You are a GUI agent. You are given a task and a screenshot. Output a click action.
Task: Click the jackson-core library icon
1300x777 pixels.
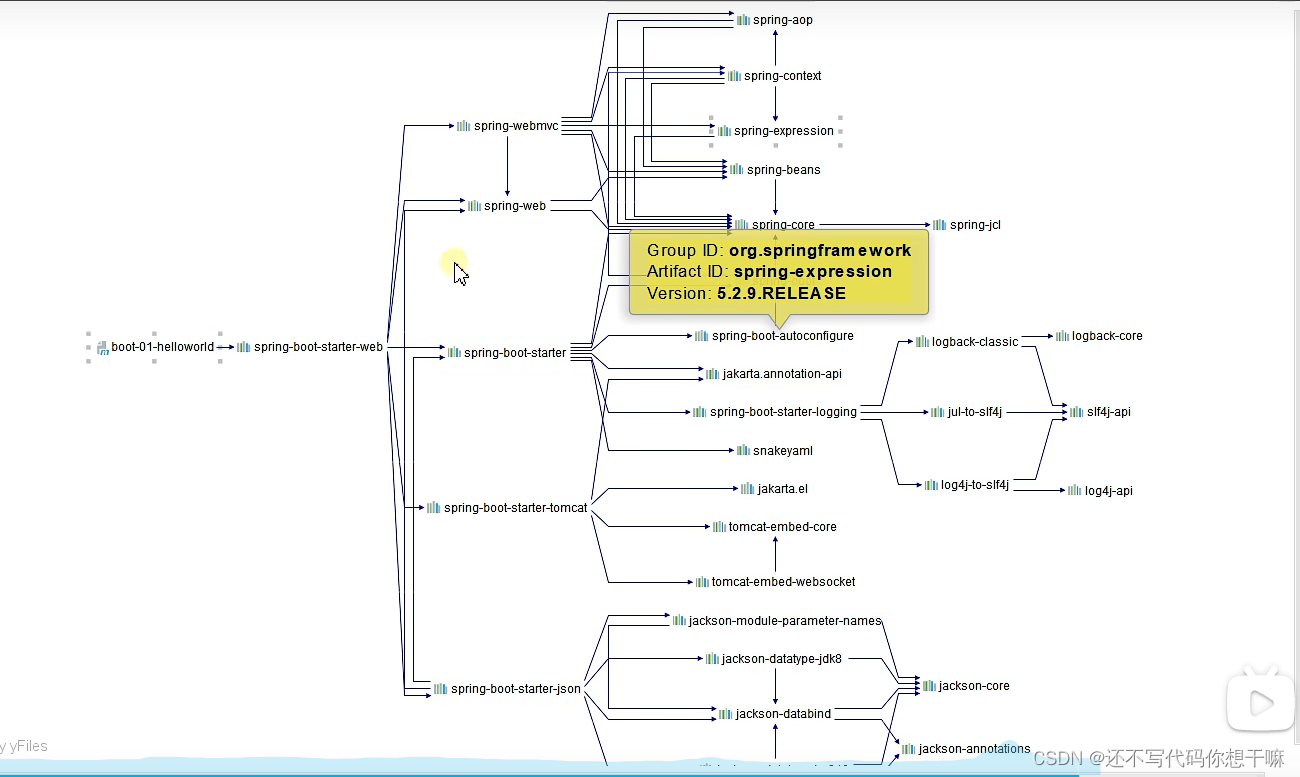pyautogui.click(x=930, y=686)
